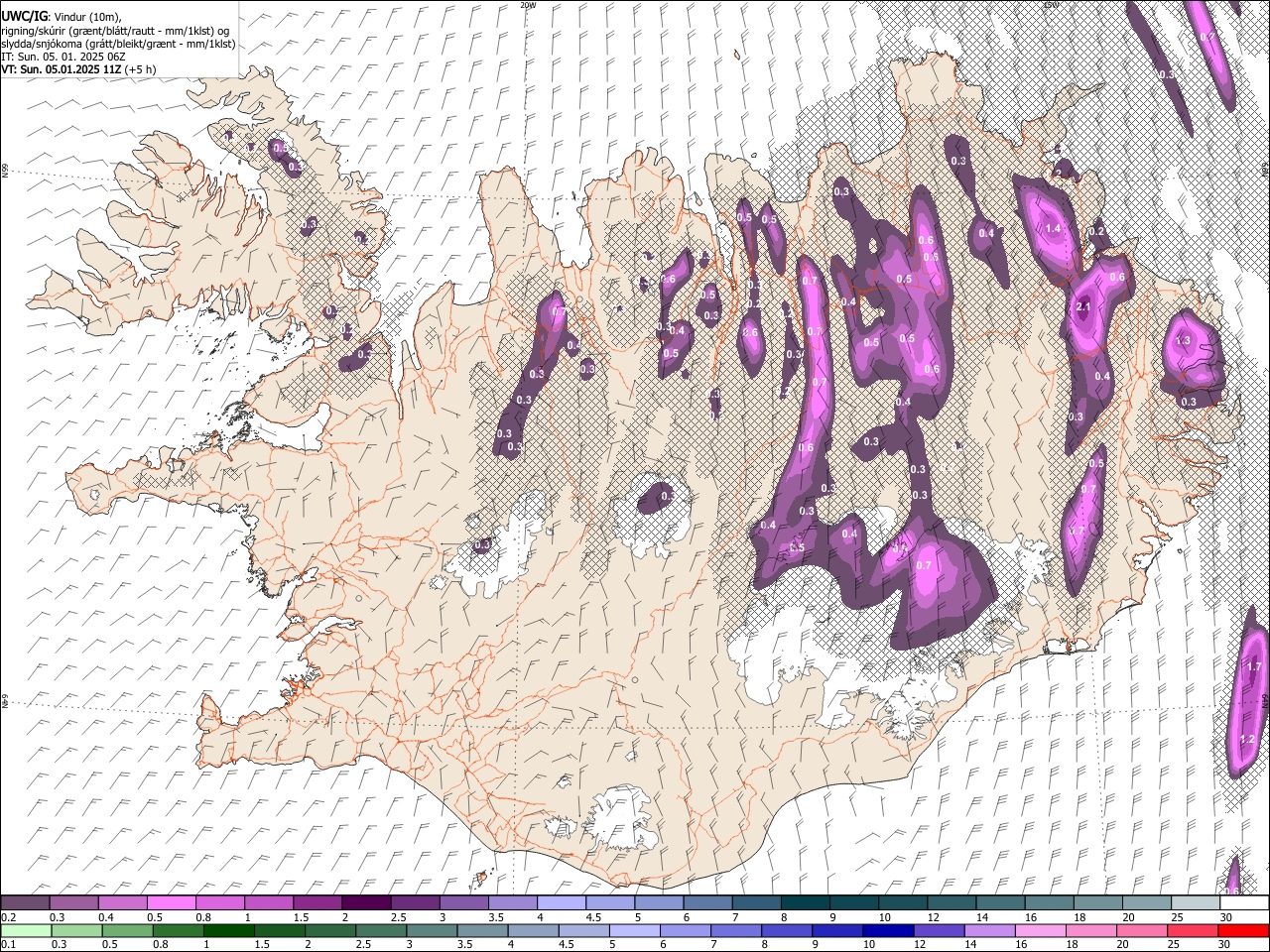Click the 20W longitude label

coord(528,5)
